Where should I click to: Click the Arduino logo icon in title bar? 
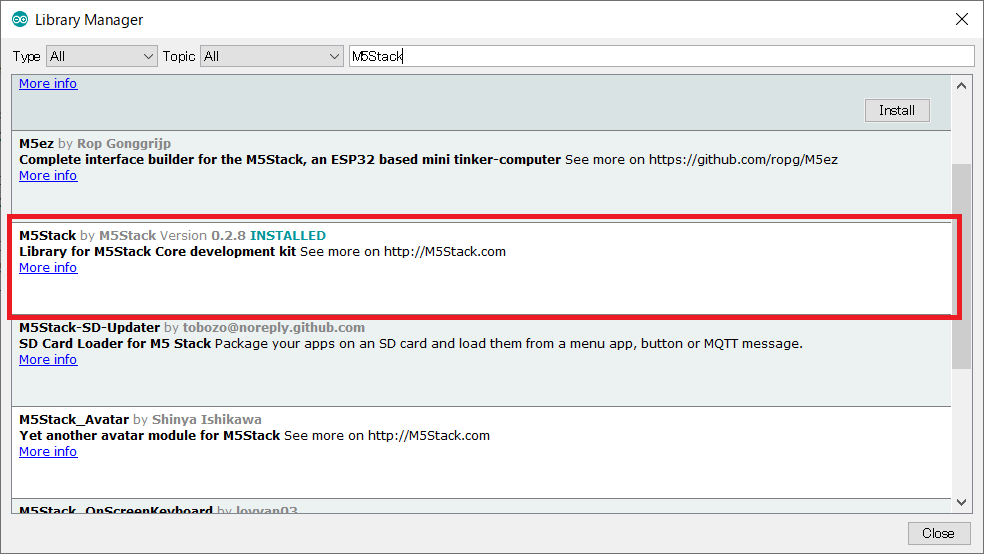tap(20, 19)
